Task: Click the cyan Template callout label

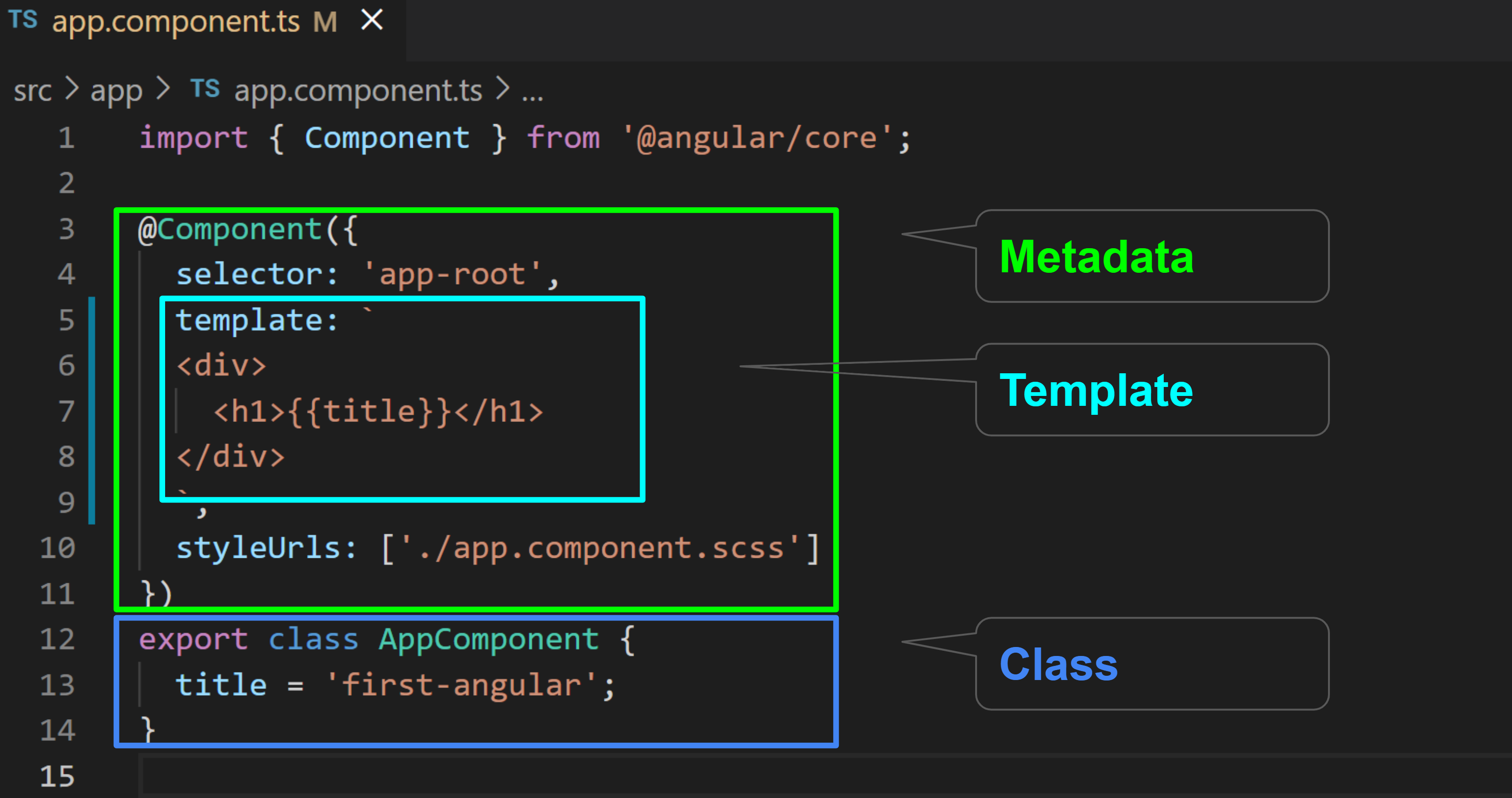Action: [1096, 390]
